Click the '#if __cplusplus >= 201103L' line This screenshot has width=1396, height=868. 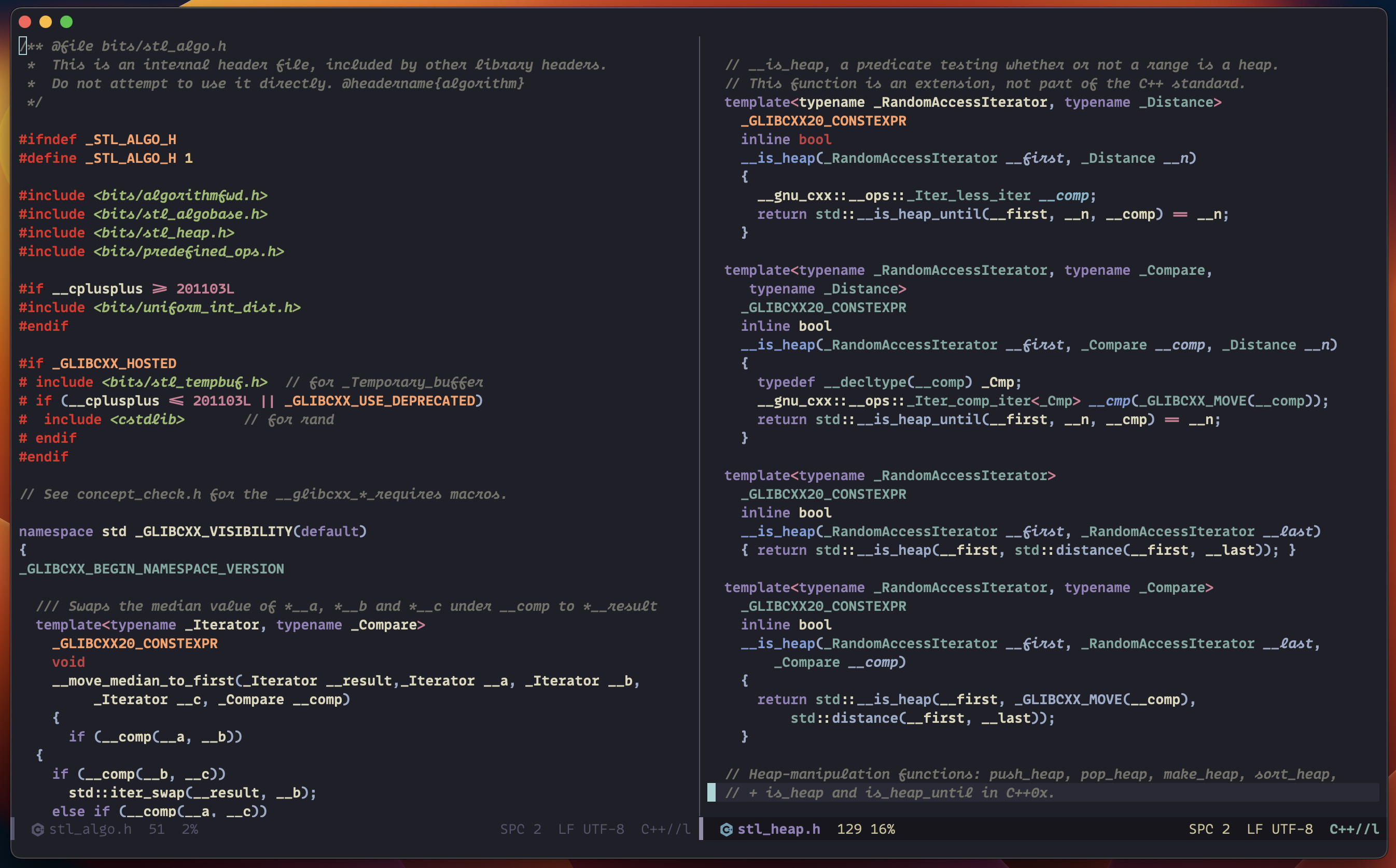pos(127,289)
